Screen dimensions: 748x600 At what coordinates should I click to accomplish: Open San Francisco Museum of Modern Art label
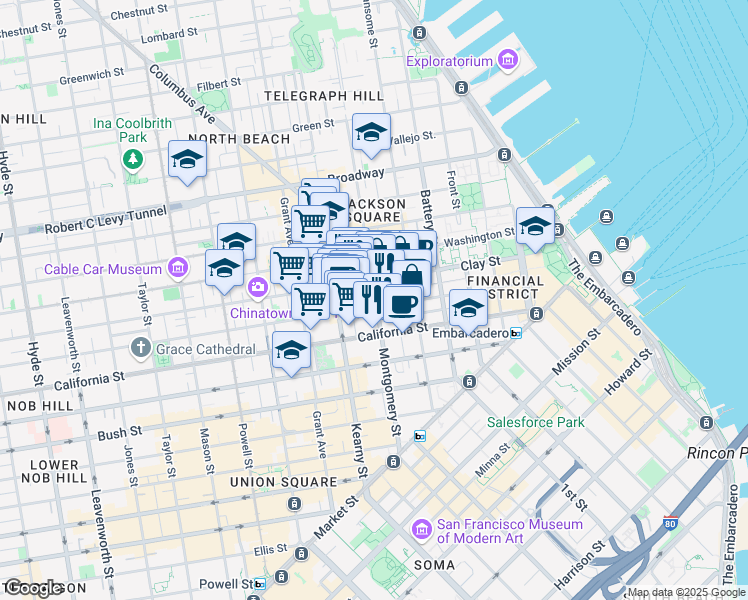510,531
